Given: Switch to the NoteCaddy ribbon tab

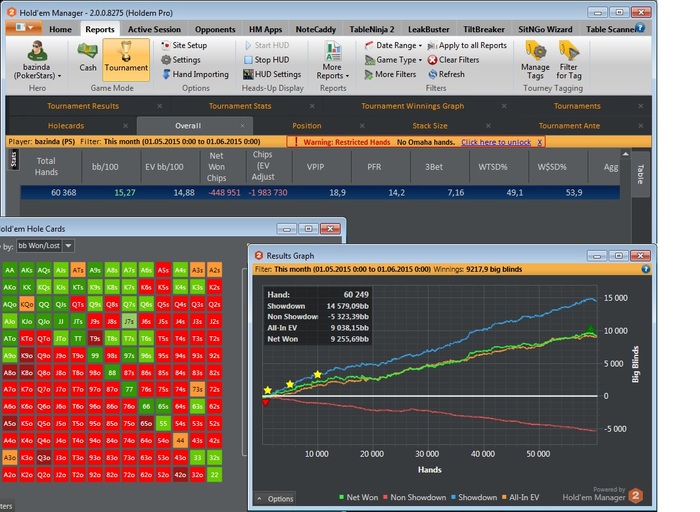Looking at the screenshot, I should [x=315, y=29].
